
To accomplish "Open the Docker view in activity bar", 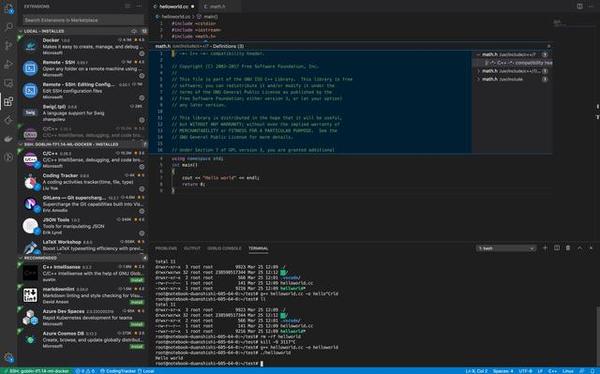I will (x=8, y=139).
